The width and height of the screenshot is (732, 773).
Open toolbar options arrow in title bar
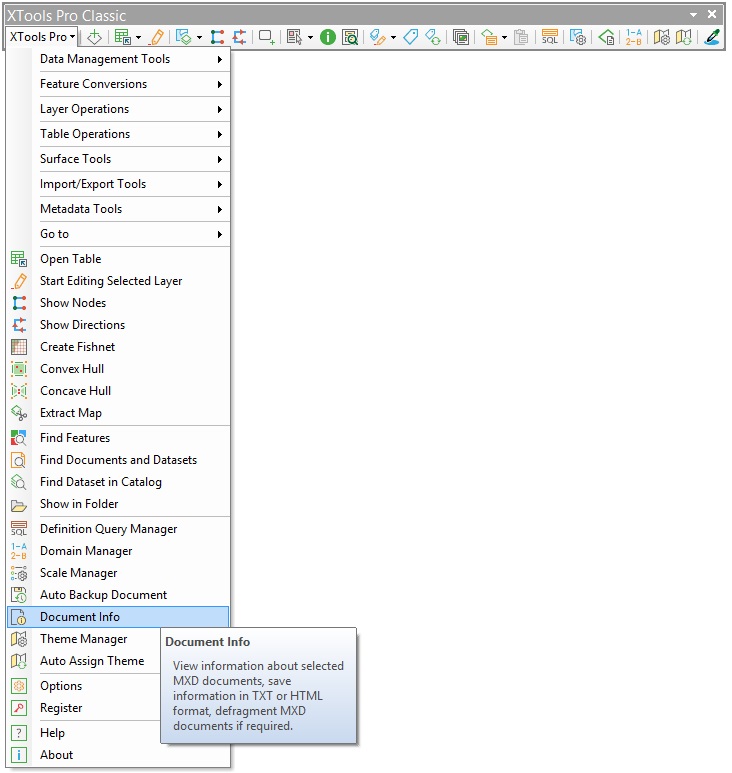pos(693,15)
